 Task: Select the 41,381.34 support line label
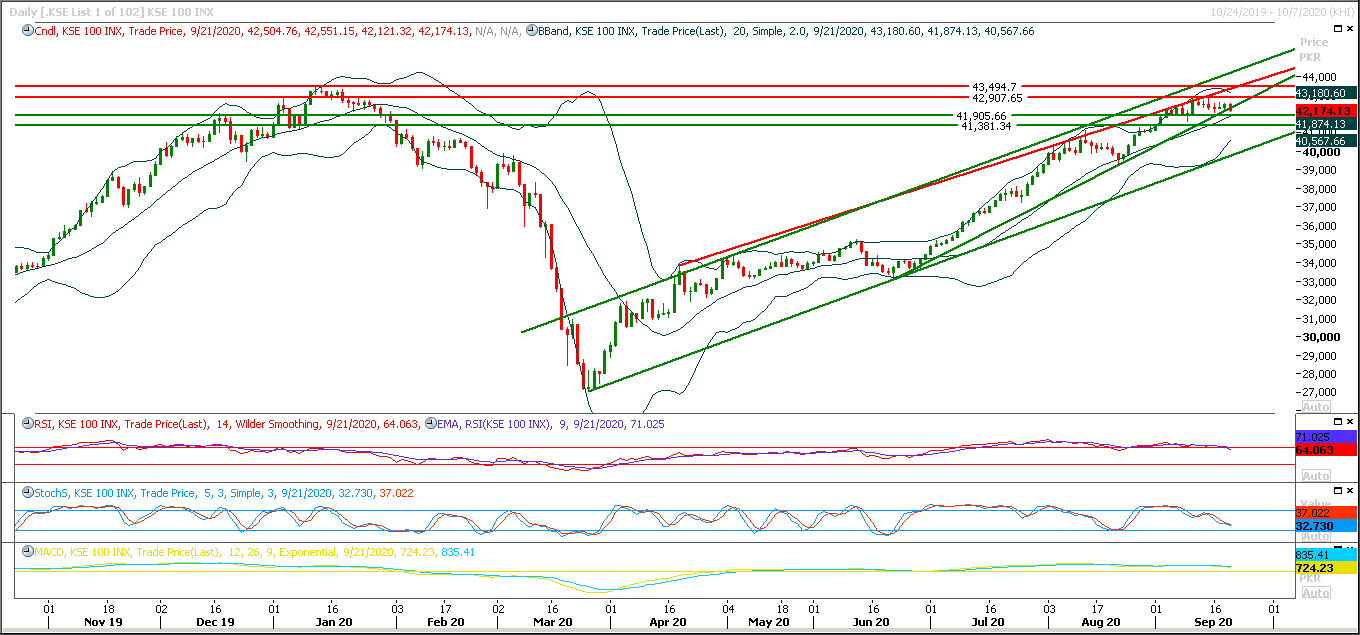pyautogui.click(x=986, y=126)
